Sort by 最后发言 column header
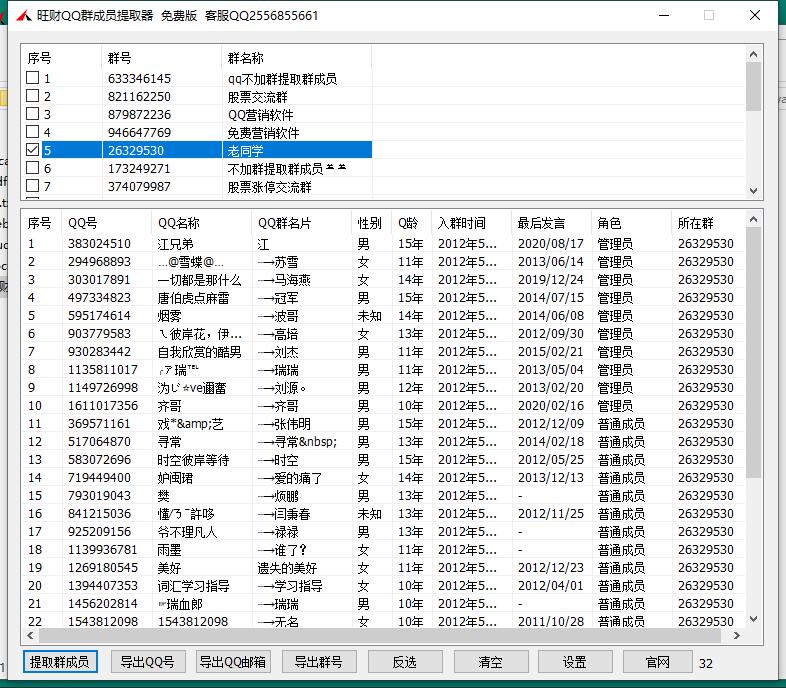786x688 pixels. point(552,223)
